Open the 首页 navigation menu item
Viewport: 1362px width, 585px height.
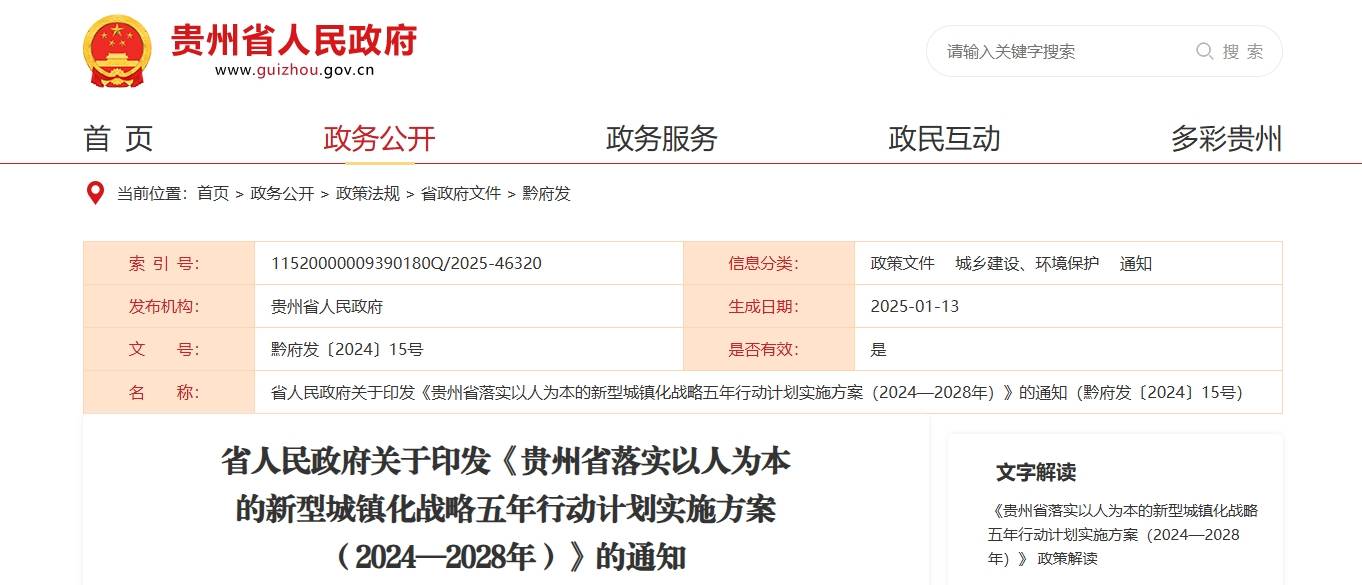[x=117, y=139]
